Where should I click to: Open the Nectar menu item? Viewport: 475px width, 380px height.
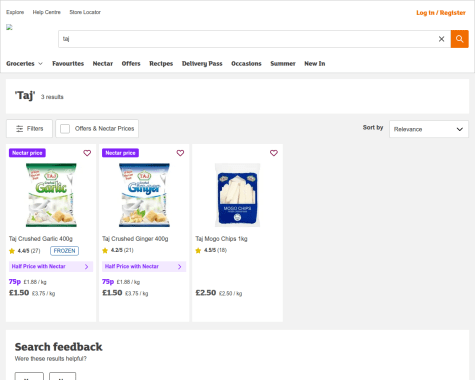tap(103, 64)
